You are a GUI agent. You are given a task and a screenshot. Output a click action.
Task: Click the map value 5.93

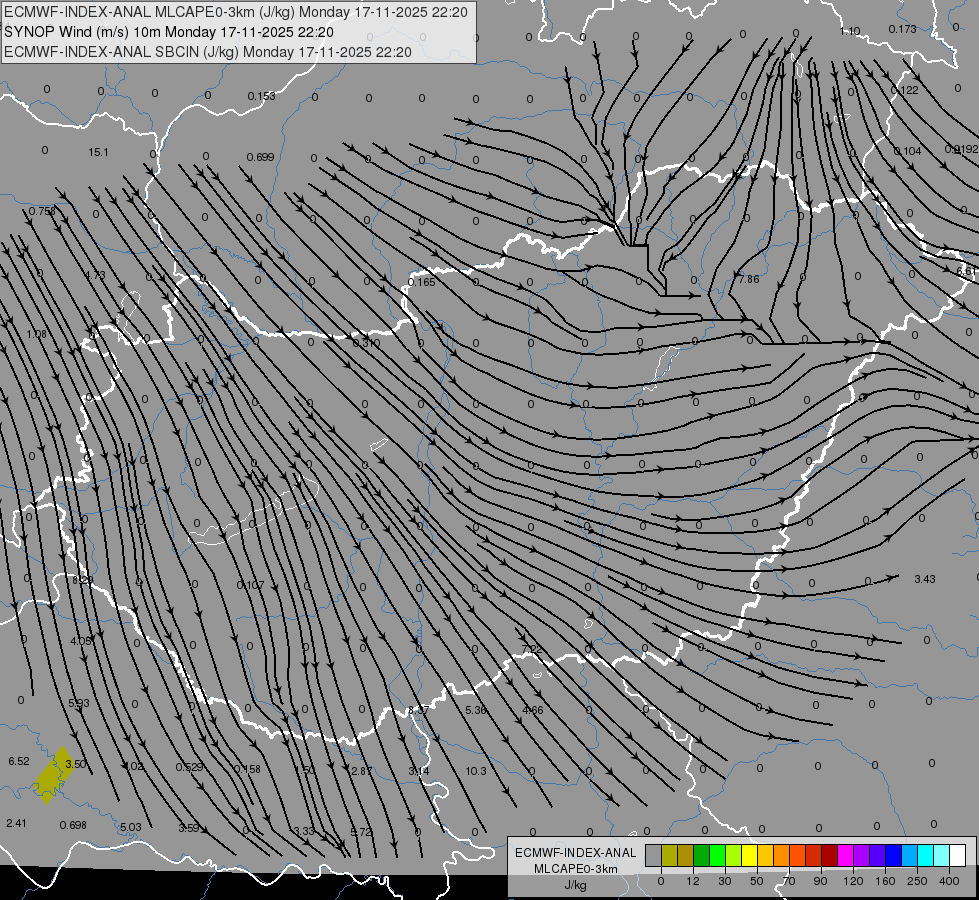coord(79,703)
